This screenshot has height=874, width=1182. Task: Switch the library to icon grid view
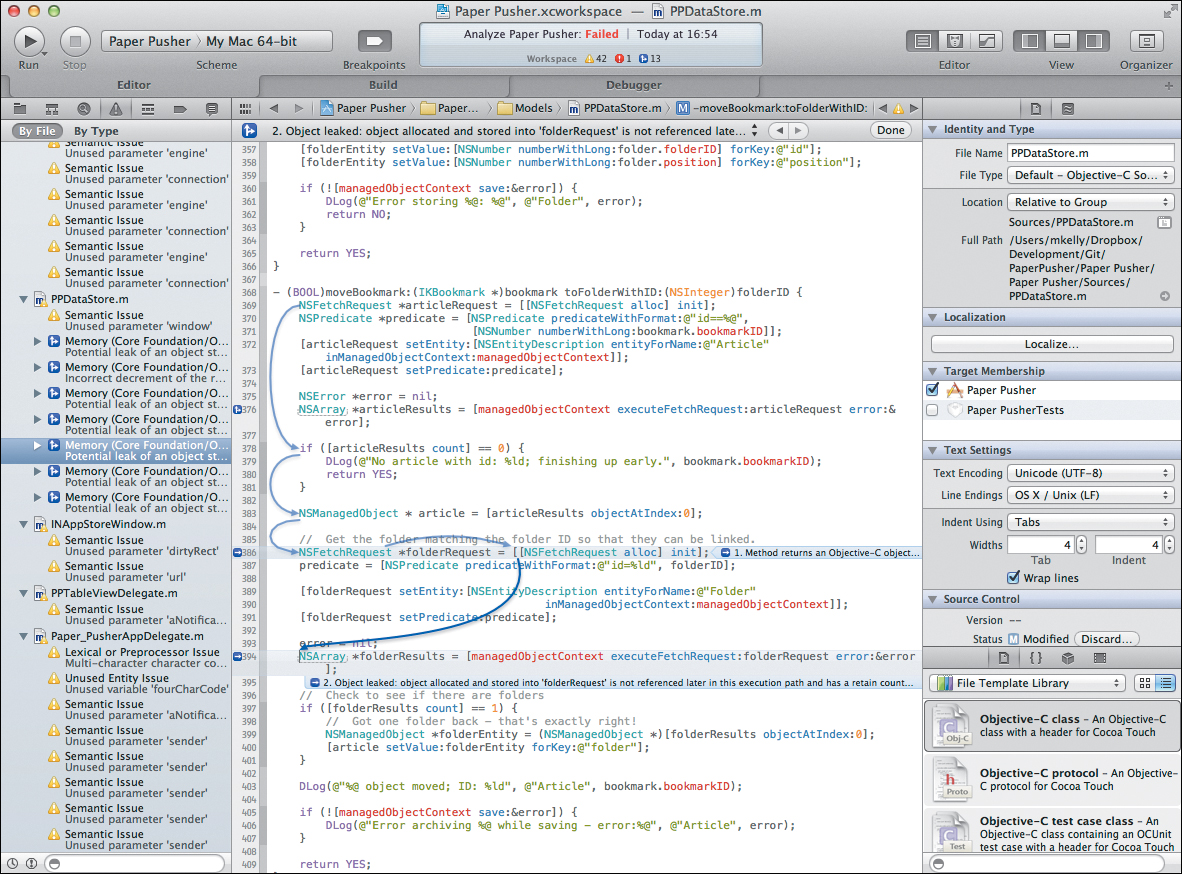click(1144, 683)
